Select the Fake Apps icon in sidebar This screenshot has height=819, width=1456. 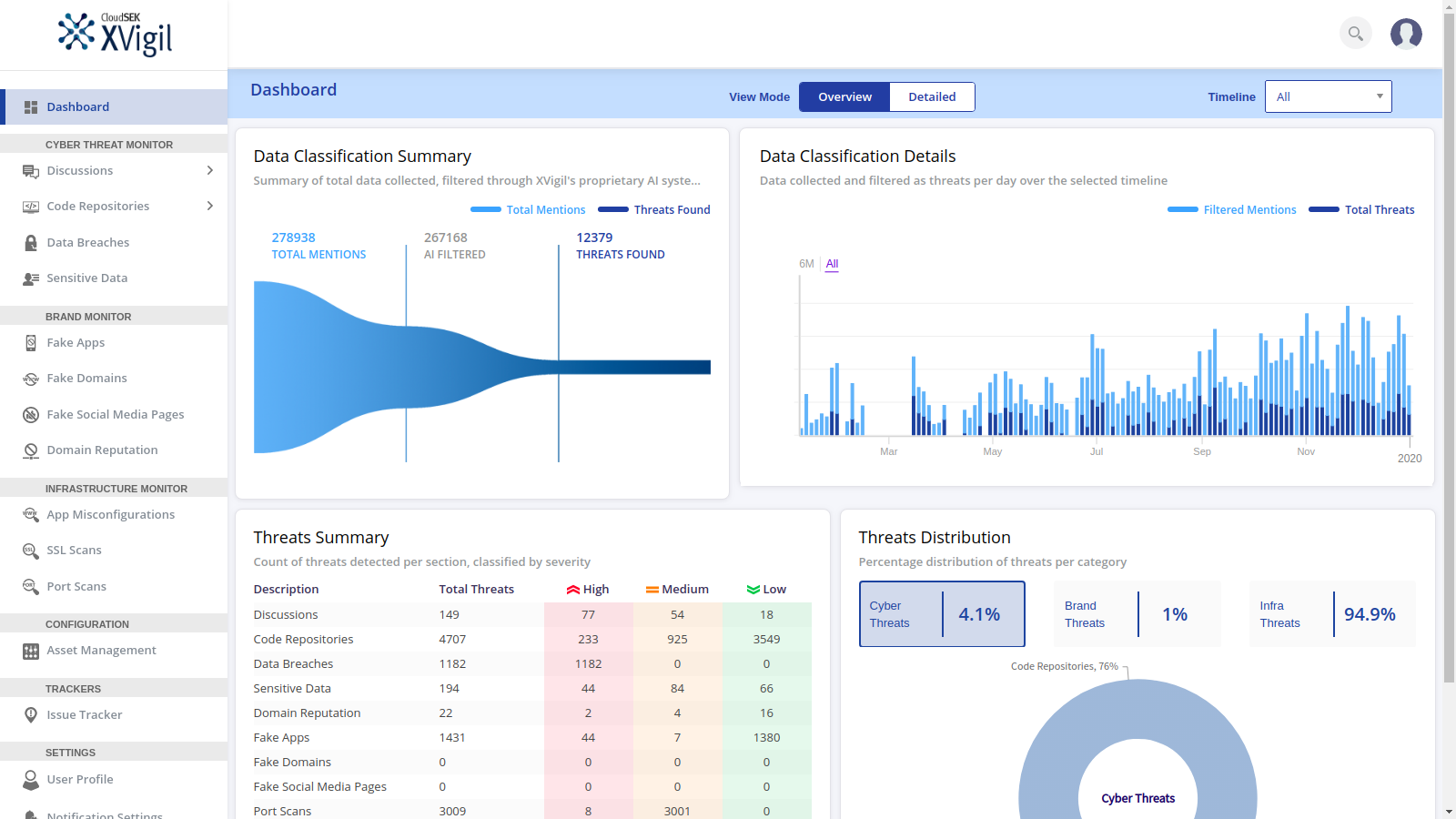[x=31, y=343]
